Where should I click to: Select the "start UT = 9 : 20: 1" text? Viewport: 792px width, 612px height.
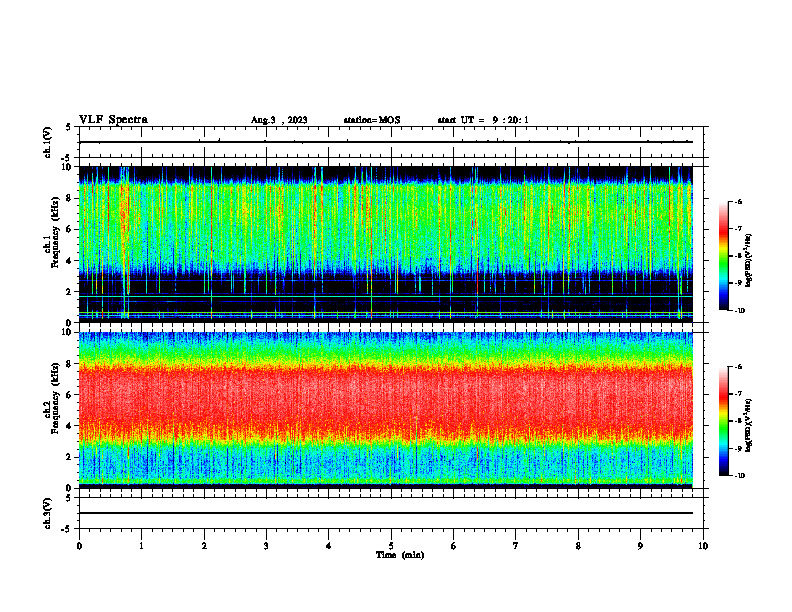coord(483,120)
